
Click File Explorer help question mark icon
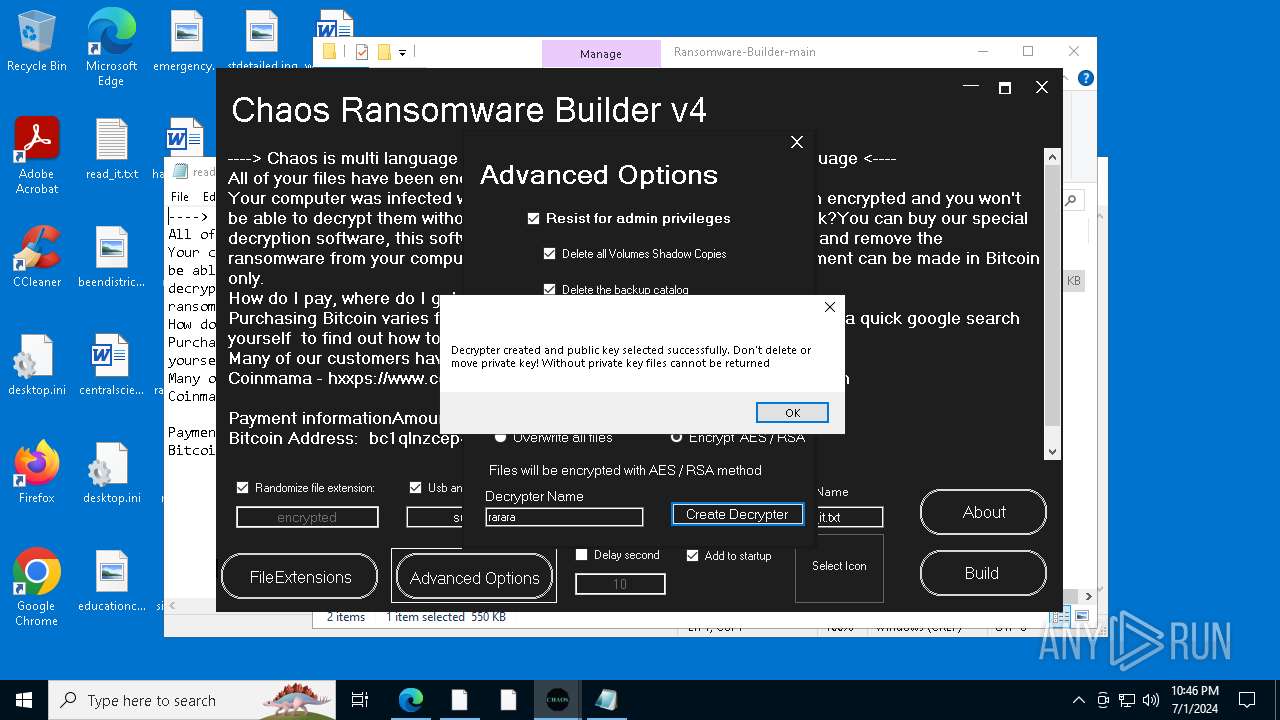[x=1085, y=78]
